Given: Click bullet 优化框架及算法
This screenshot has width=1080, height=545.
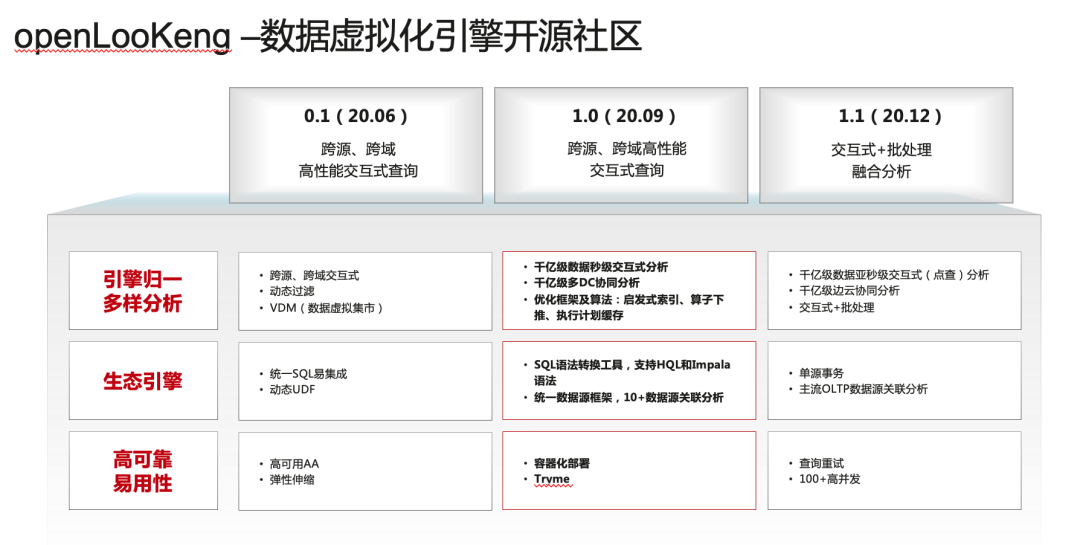Looking at the screenshot, I should 629,307.
